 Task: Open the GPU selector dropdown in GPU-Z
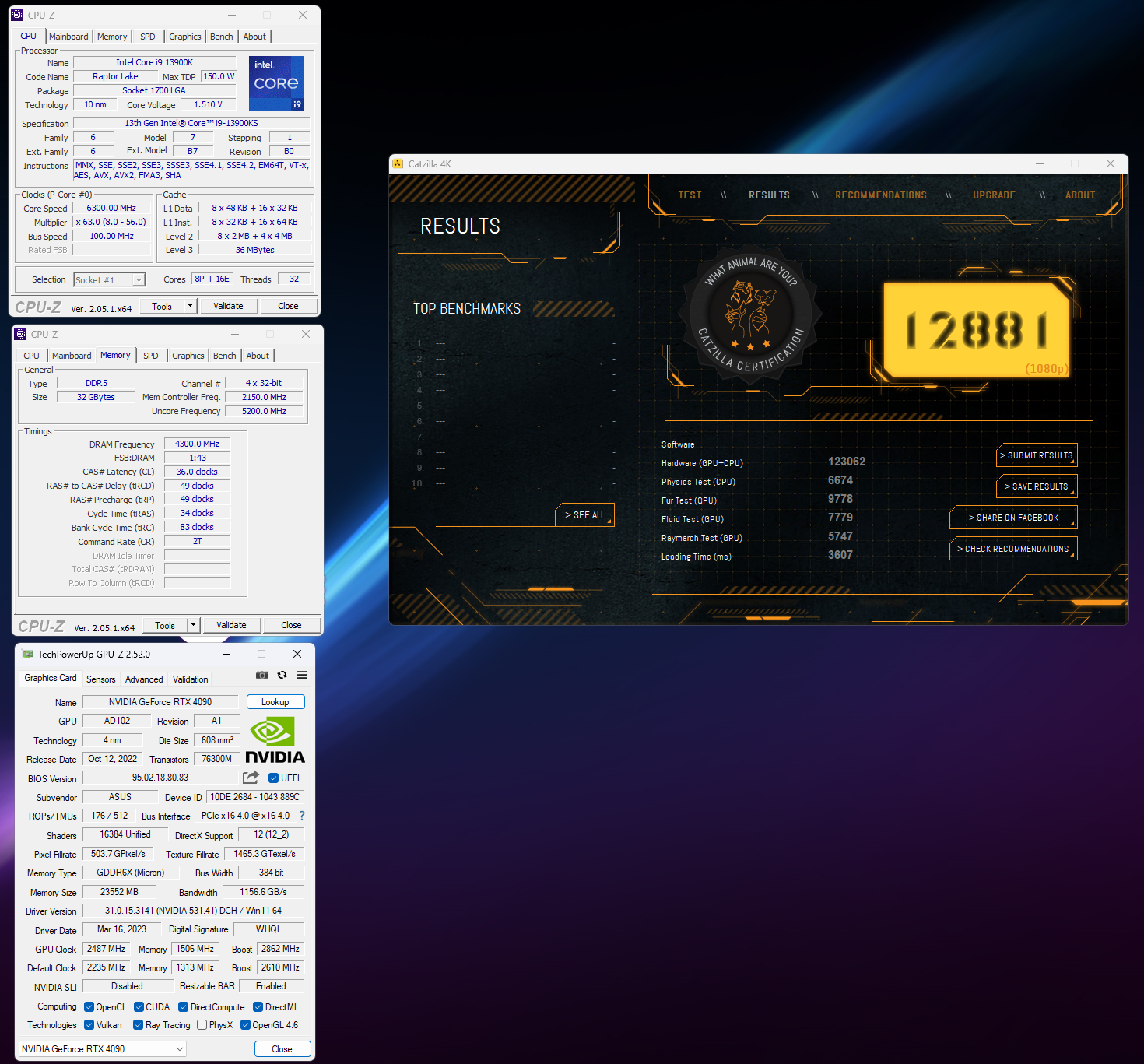[103, 1048]
